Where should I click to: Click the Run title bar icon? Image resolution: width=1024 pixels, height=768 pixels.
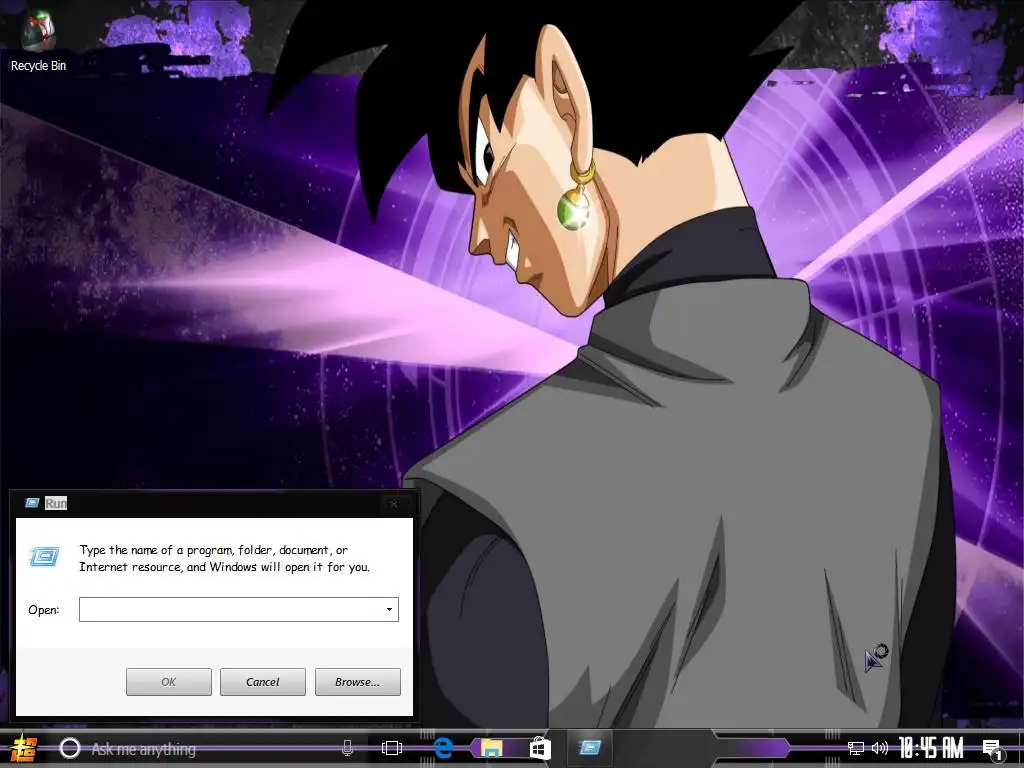31,503
